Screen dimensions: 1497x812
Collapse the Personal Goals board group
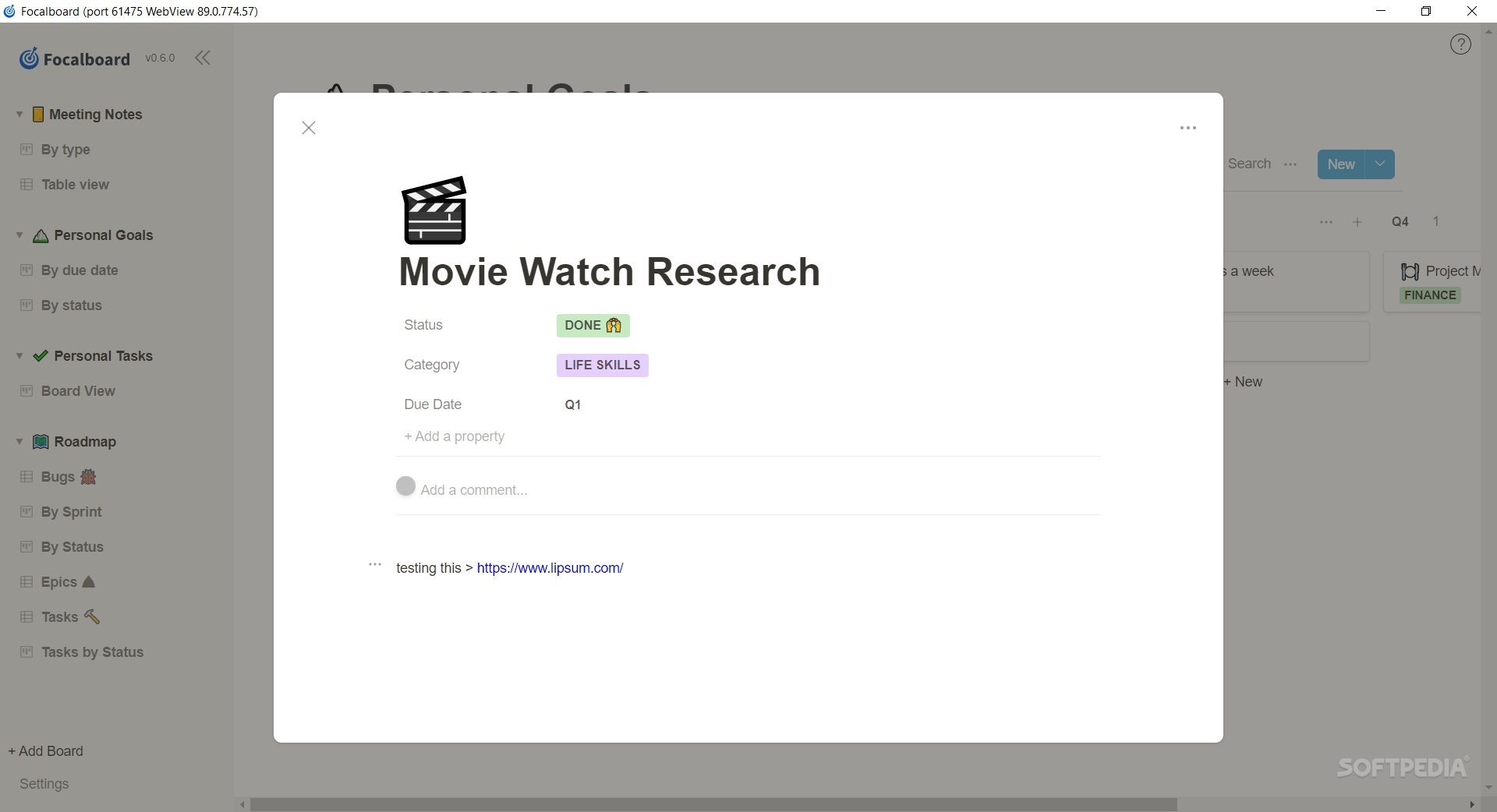pos(19,235)
